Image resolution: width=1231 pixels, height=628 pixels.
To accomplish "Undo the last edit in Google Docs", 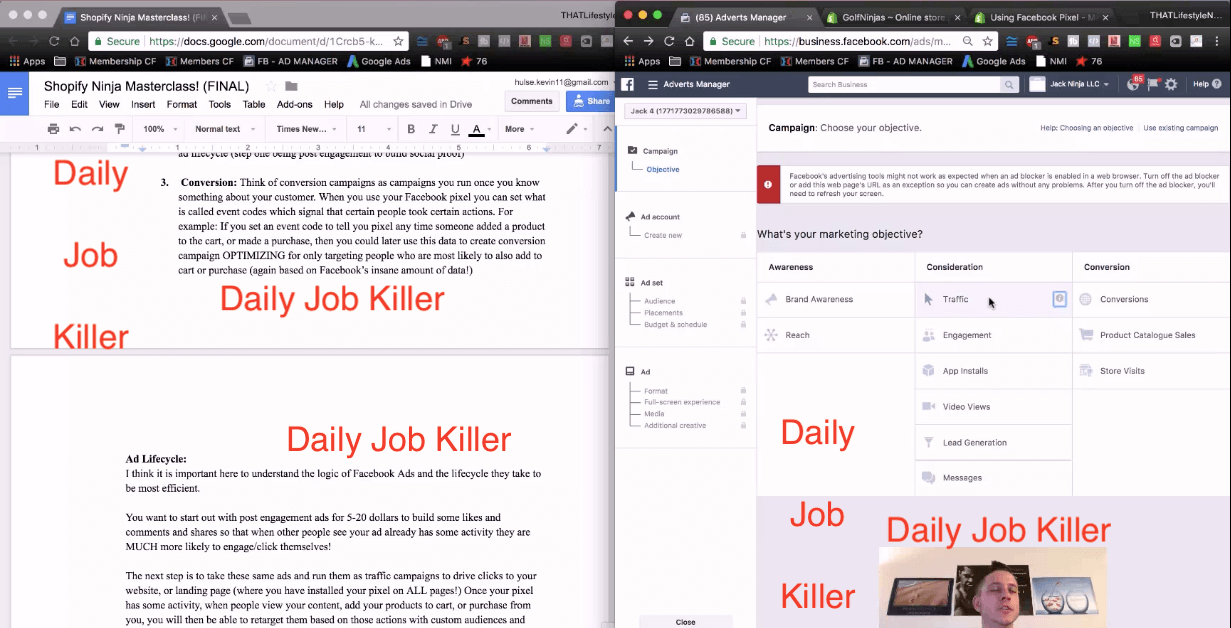I will tap(75, 129).
